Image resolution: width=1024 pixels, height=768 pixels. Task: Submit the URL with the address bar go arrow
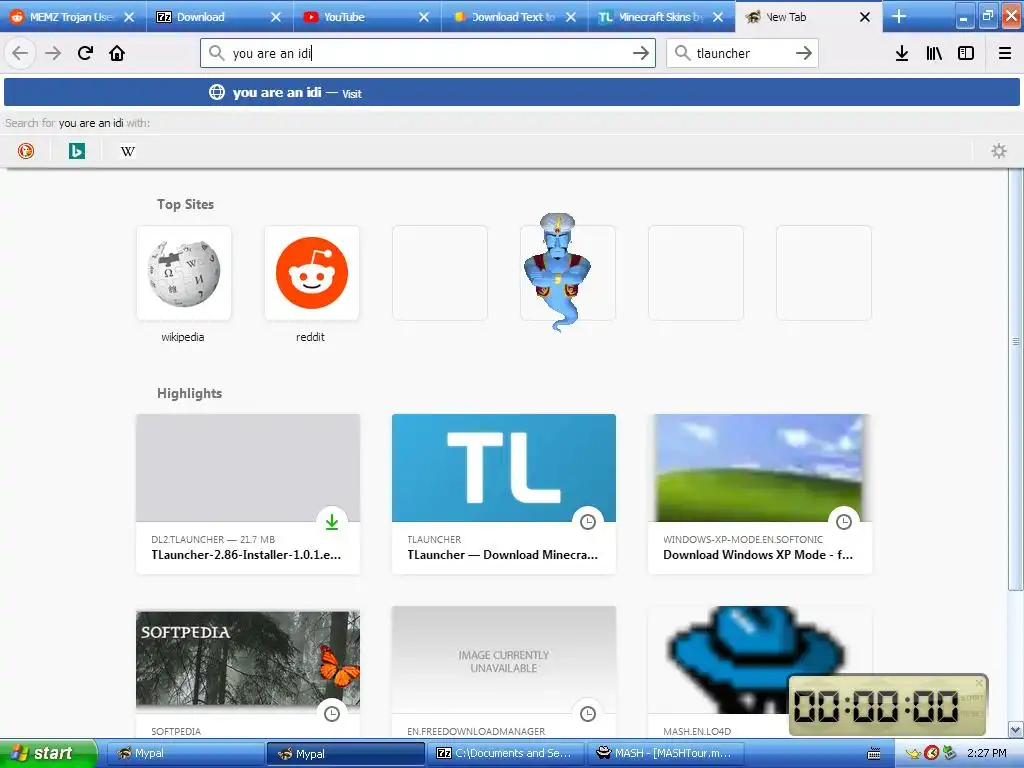(641, 53)
